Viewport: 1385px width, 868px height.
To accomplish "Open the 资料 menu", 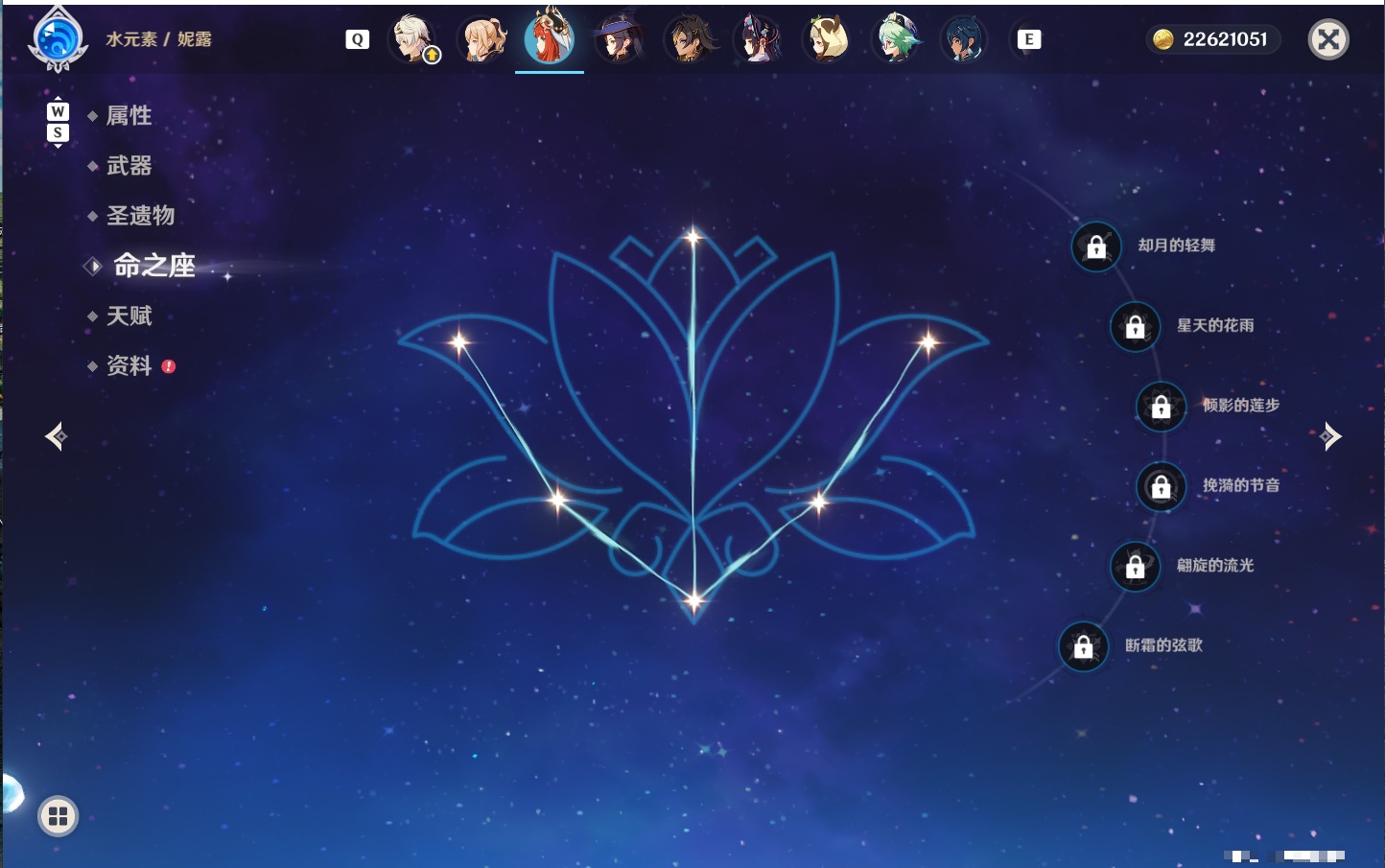I will click(x=129, y=365).
